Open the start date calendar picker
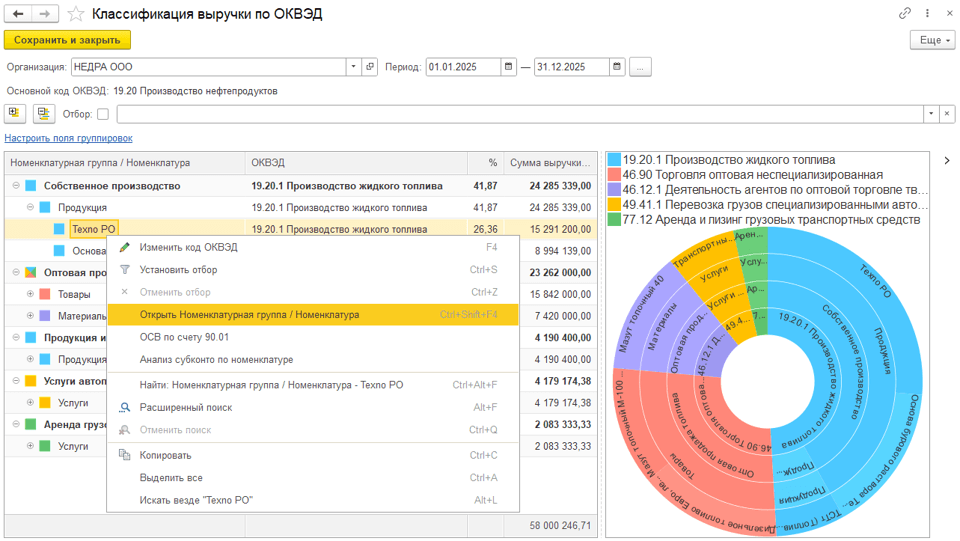The image size is (960, 541). click(x=510, y=67)
